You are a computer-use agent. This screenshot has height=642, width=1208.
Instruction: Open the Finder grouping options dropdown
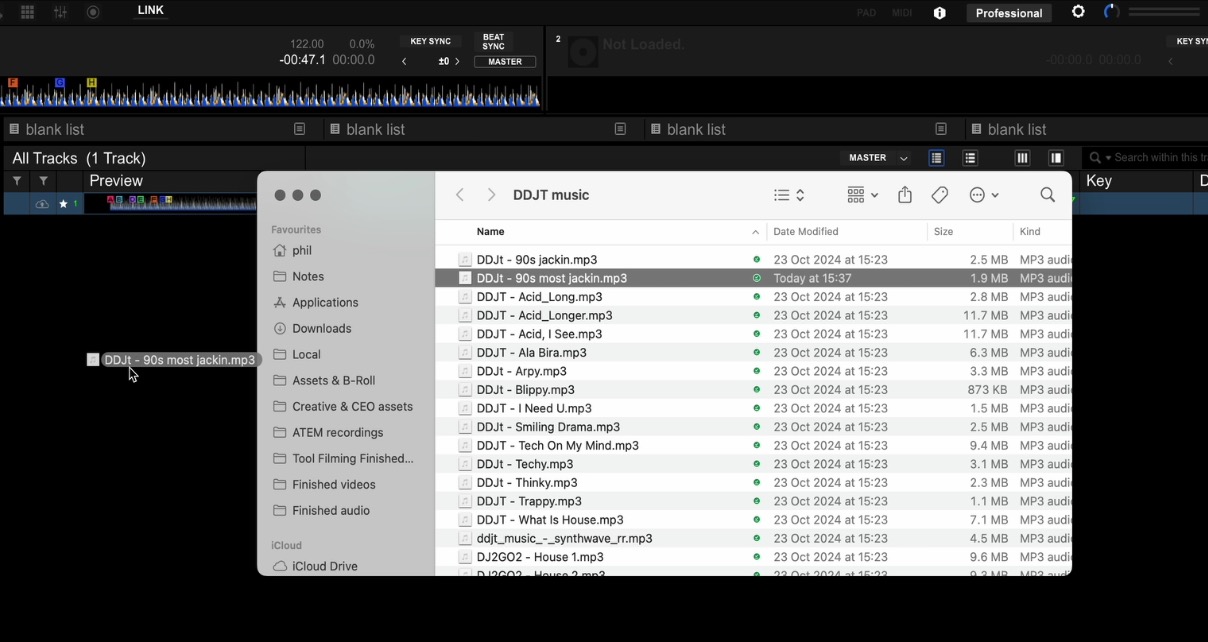[x=861, y=194]
